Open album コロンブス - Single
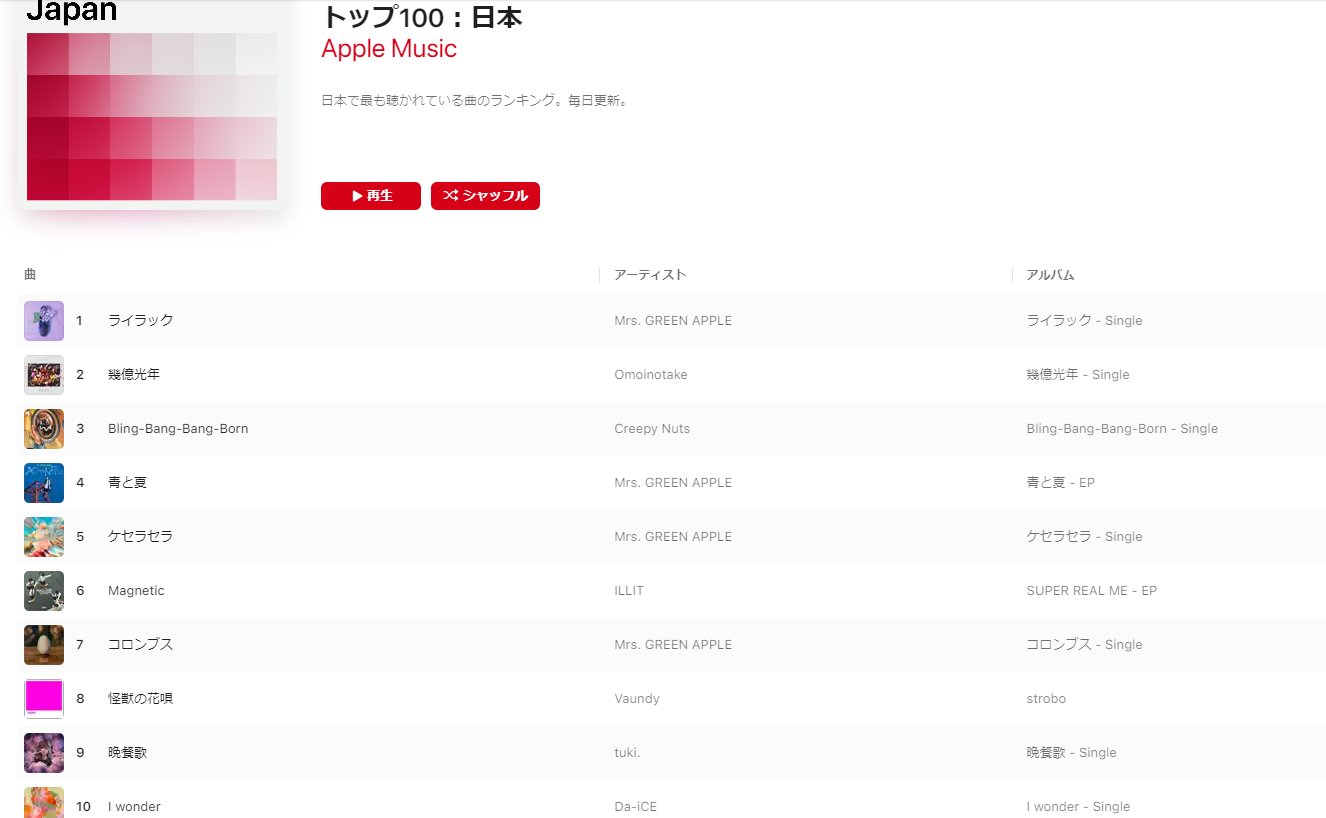 [1084, 645]
